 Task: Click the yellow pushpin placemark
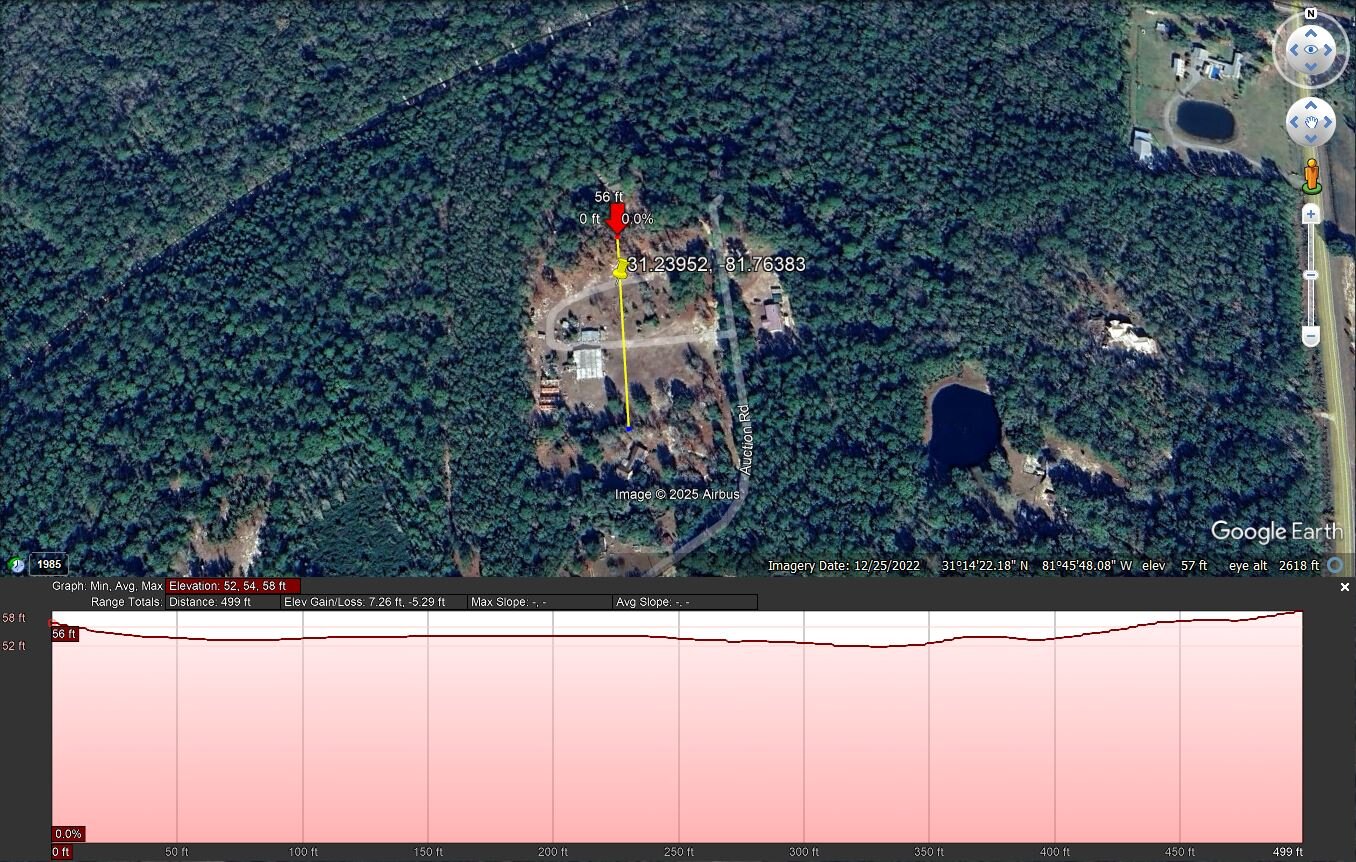coord(620,269)
